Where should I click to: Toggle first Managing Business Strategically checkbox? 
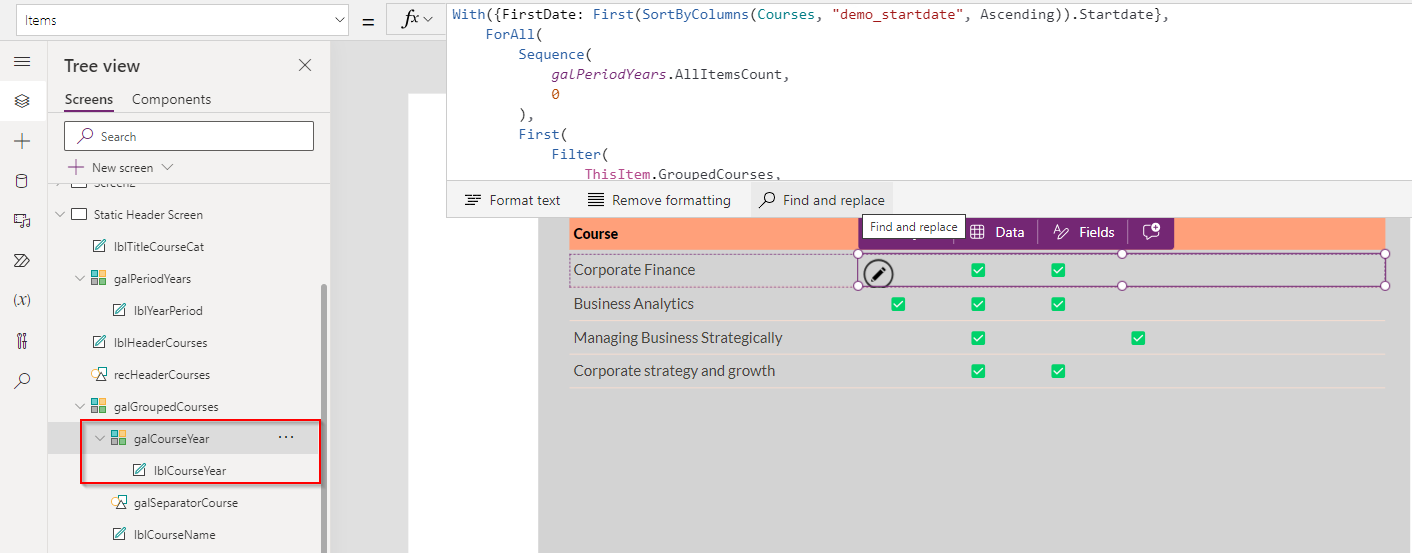click(978, 338)
